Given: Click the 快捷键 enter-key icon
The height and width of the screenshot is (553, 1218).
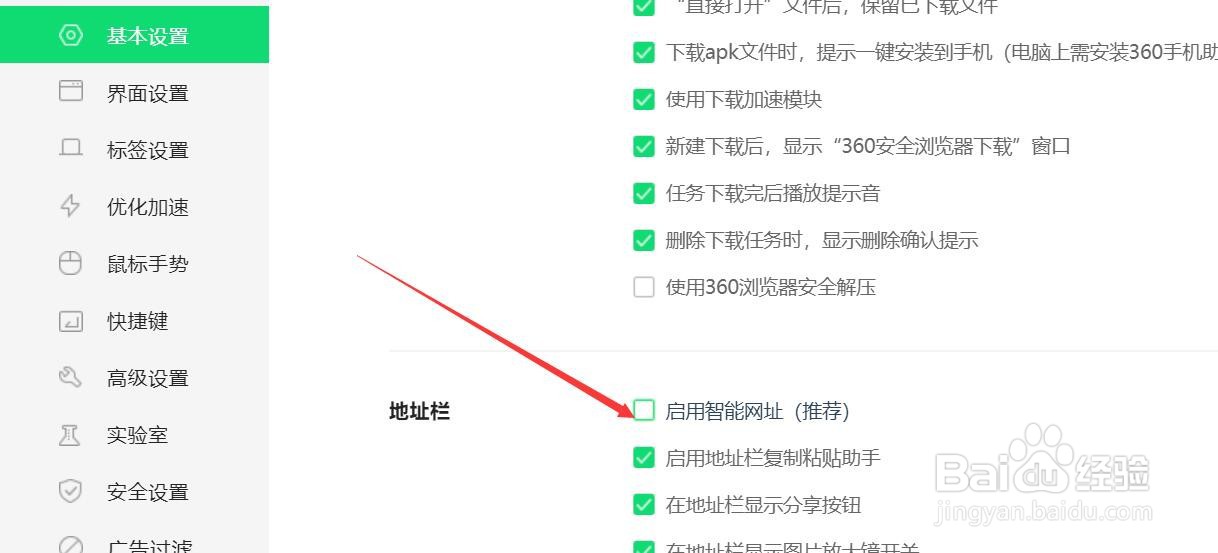Looking at the screenshot, I should 71,320.
